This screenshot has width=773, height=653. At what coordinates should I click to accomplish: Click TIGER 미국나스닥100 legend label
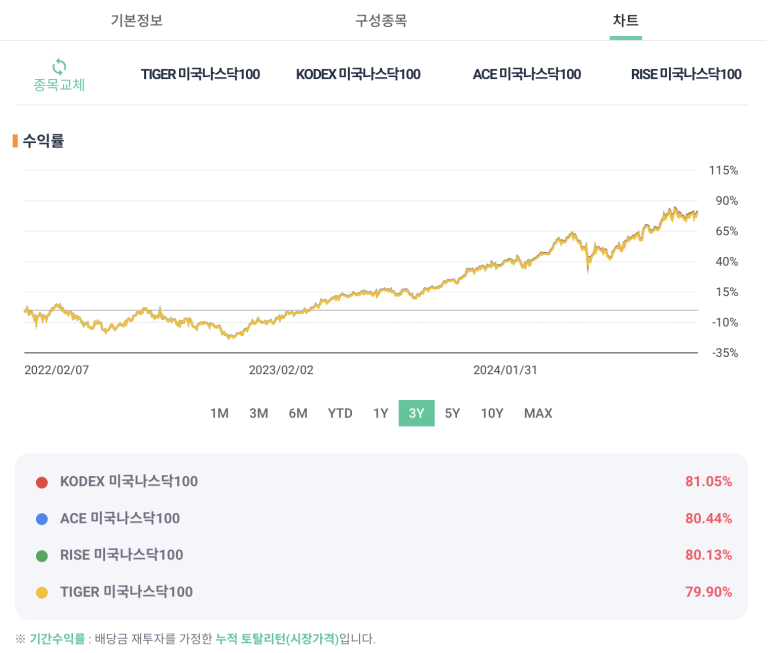127,591
